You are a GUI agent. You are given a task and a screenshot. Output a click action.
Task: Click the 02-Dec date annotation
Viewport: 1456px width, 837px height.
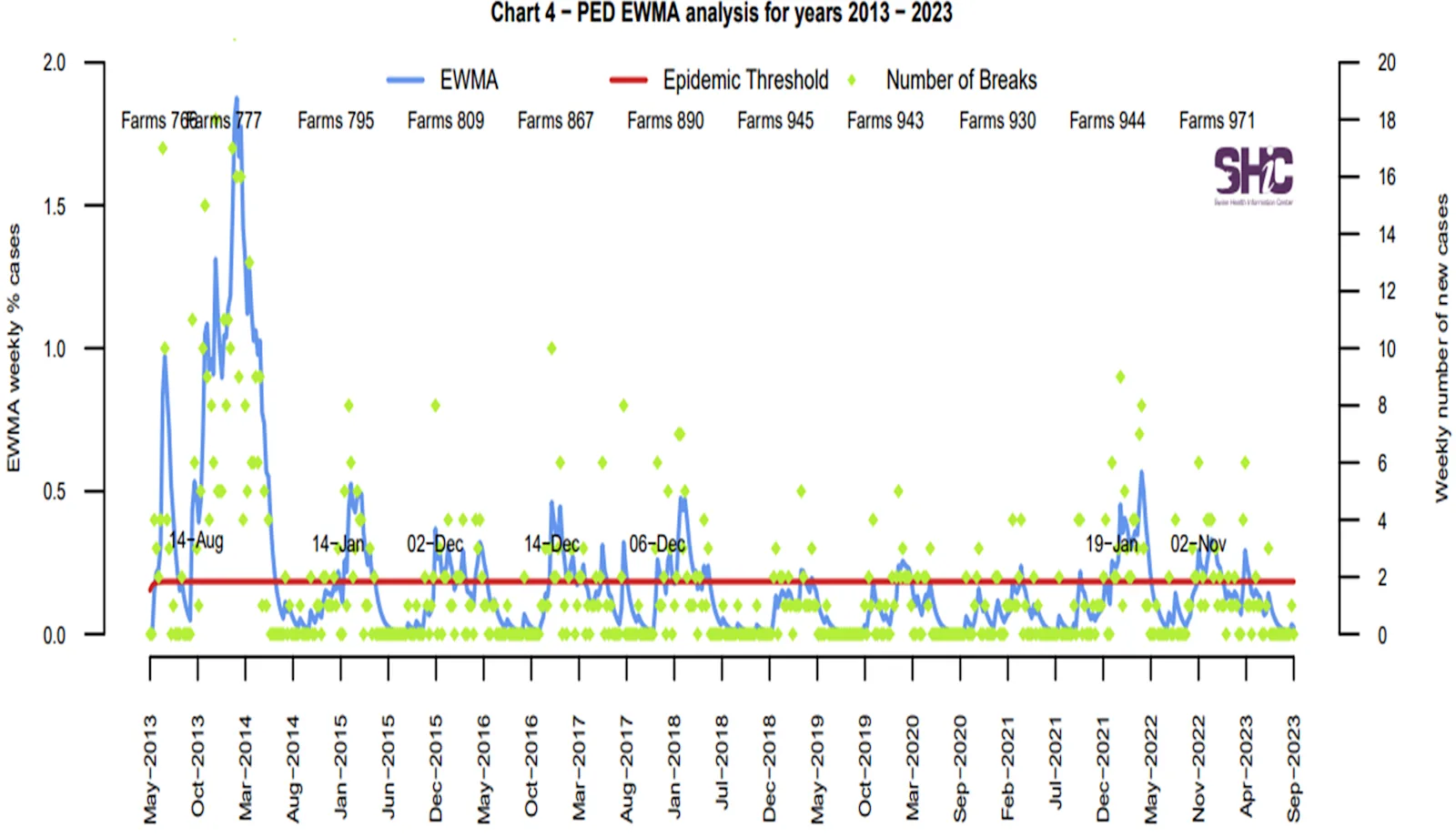[435, 544]
